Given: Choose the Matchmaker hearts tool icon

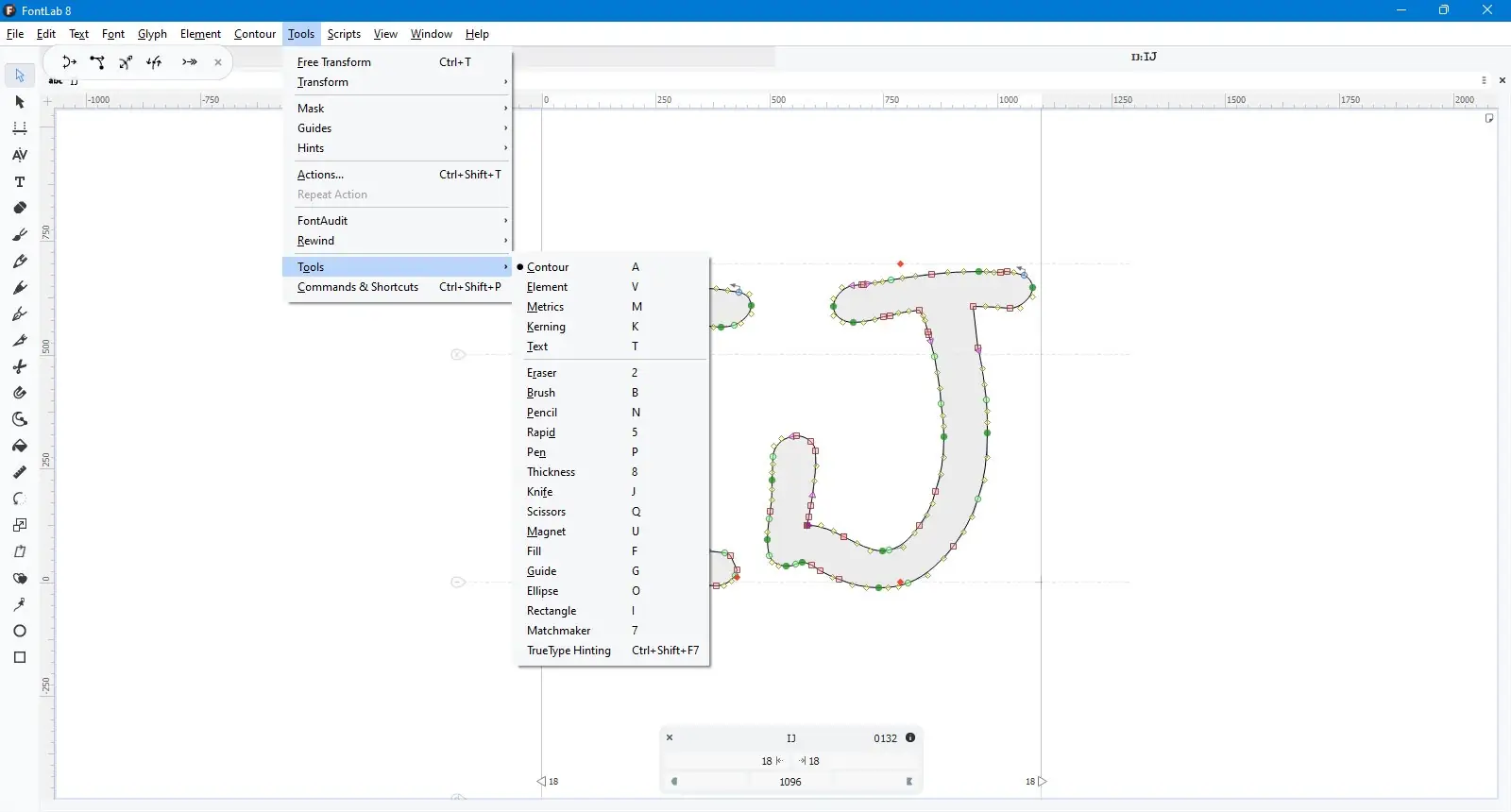Looking at the screenshot, I should (20, 578).
